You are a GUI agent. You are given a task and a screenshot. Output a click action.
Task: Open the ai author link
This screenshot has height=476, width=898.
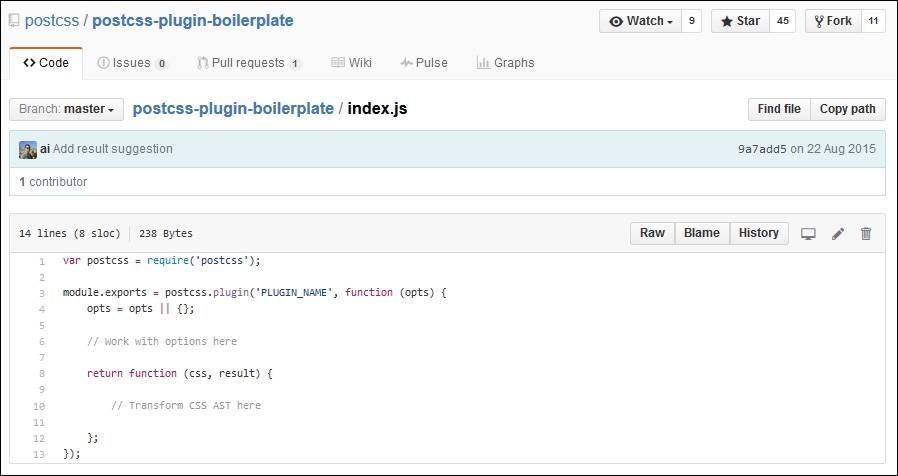pyautogui.click(x=45, y=149)
